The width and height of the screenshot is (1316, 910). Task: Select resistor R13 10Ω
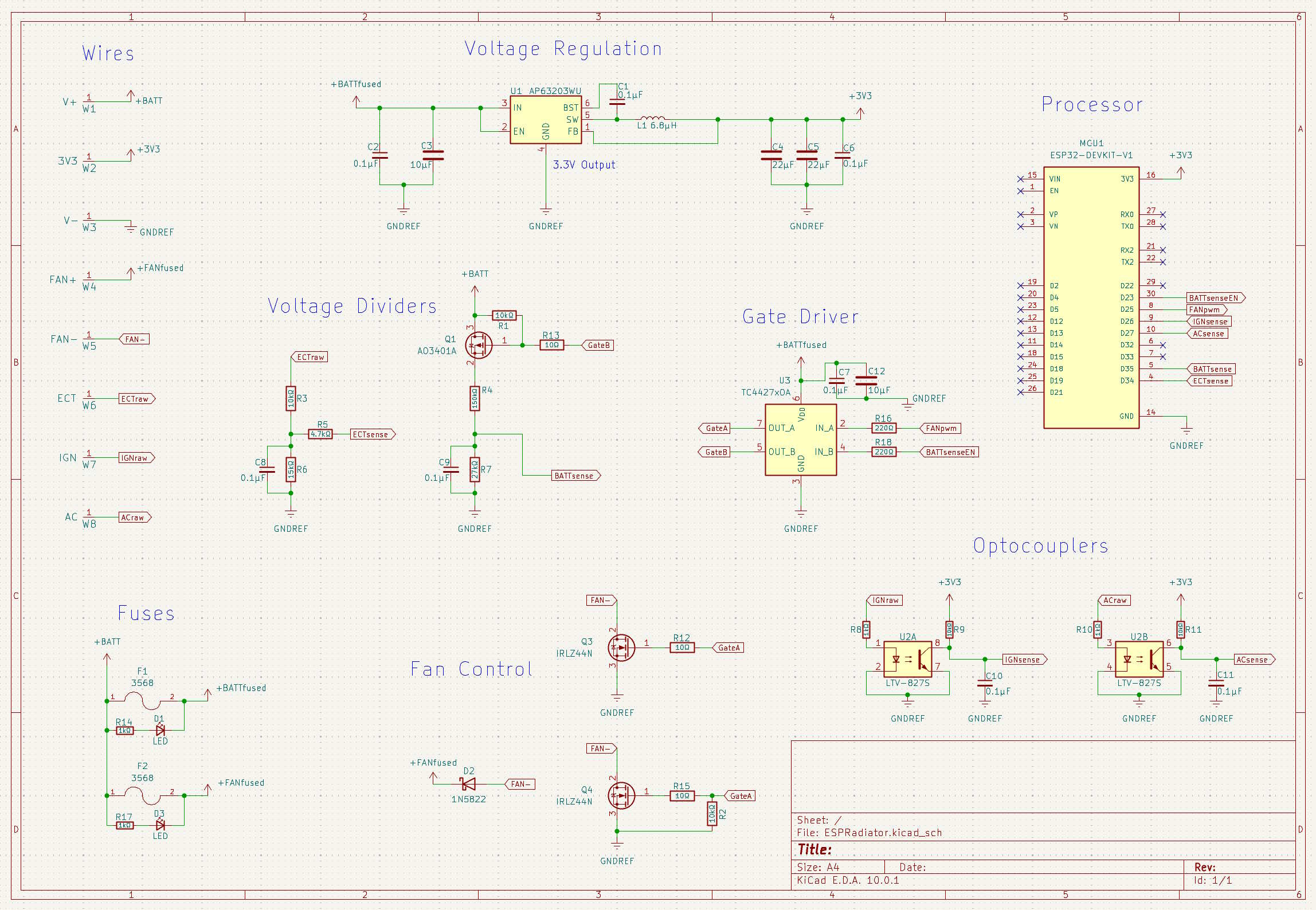(551, 345)
